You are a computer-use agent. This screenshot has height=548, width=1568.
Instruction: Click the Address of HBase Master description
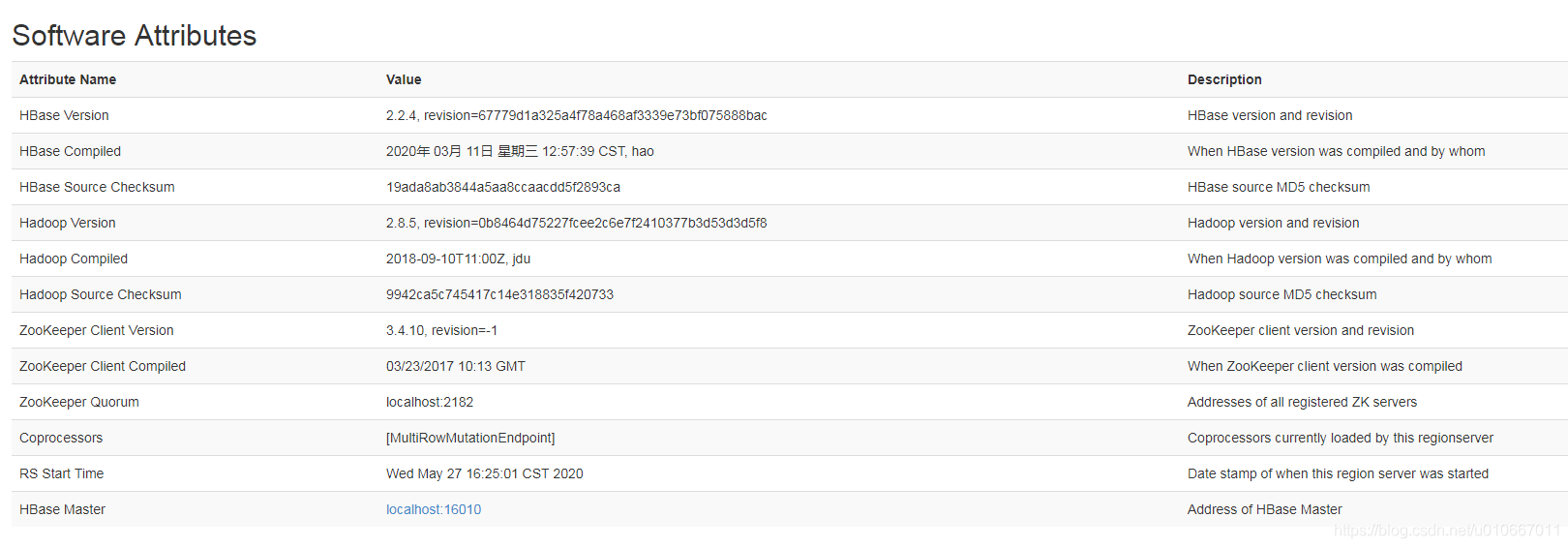click(x=1265, y=509)
